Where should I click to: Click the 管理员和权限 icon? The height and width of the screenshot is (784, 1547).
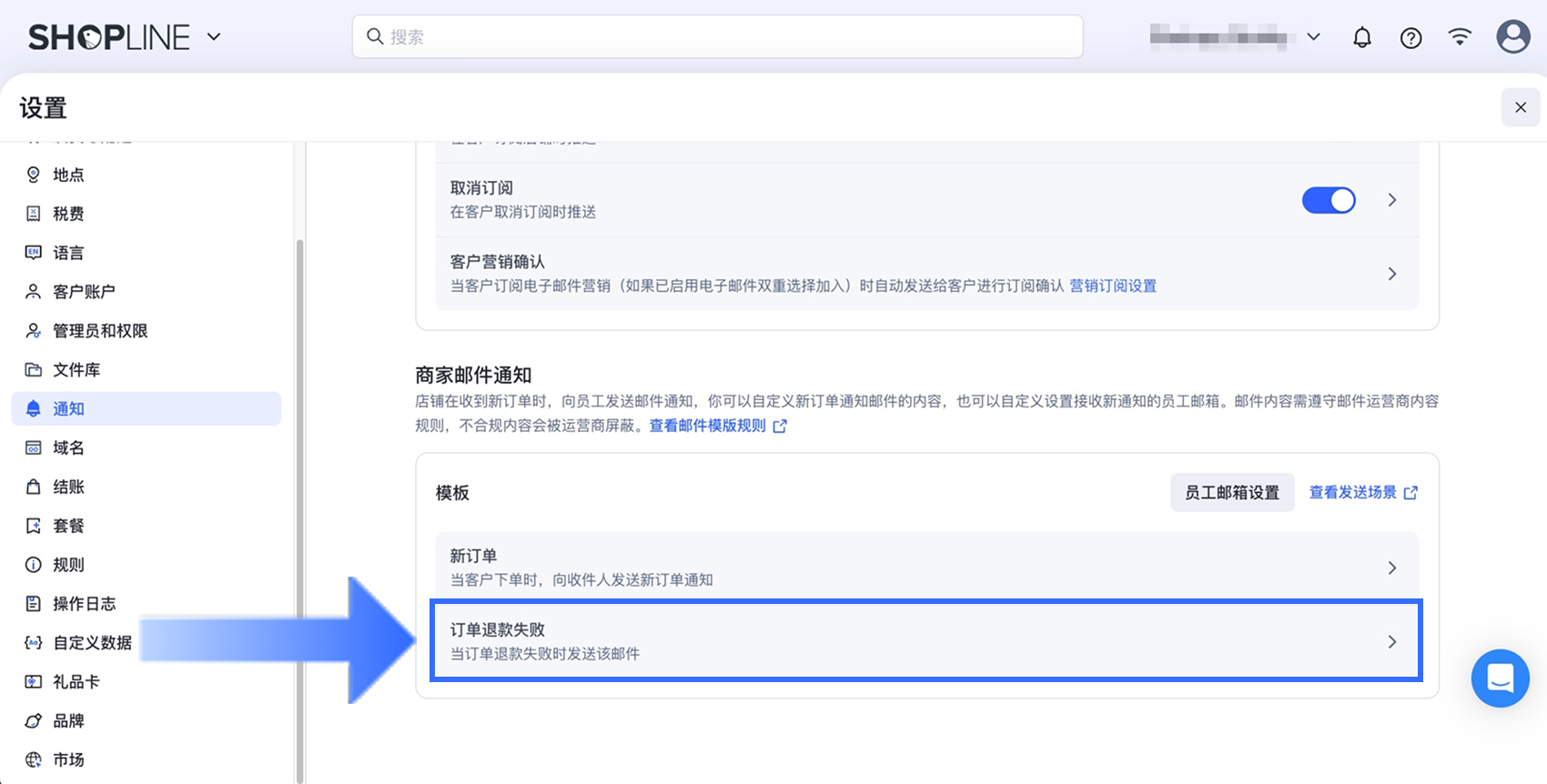34,330
